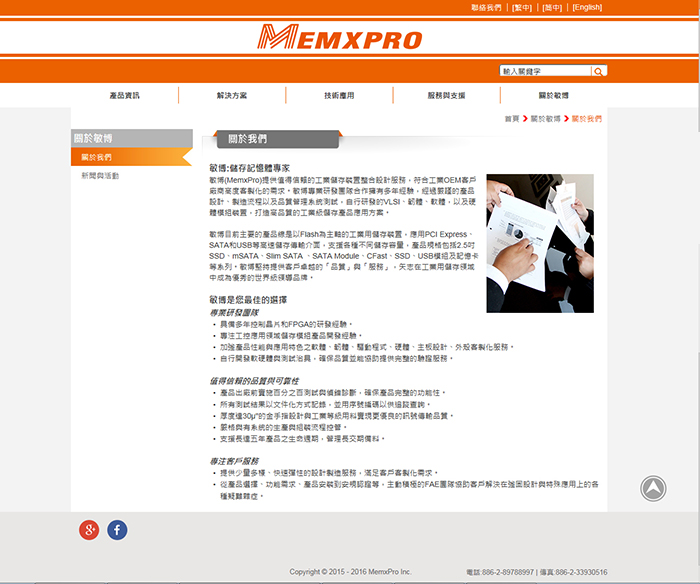Click the 專注客戶服務 subheading
Screen dimensions: 700x584
click(x=234, y=461)
